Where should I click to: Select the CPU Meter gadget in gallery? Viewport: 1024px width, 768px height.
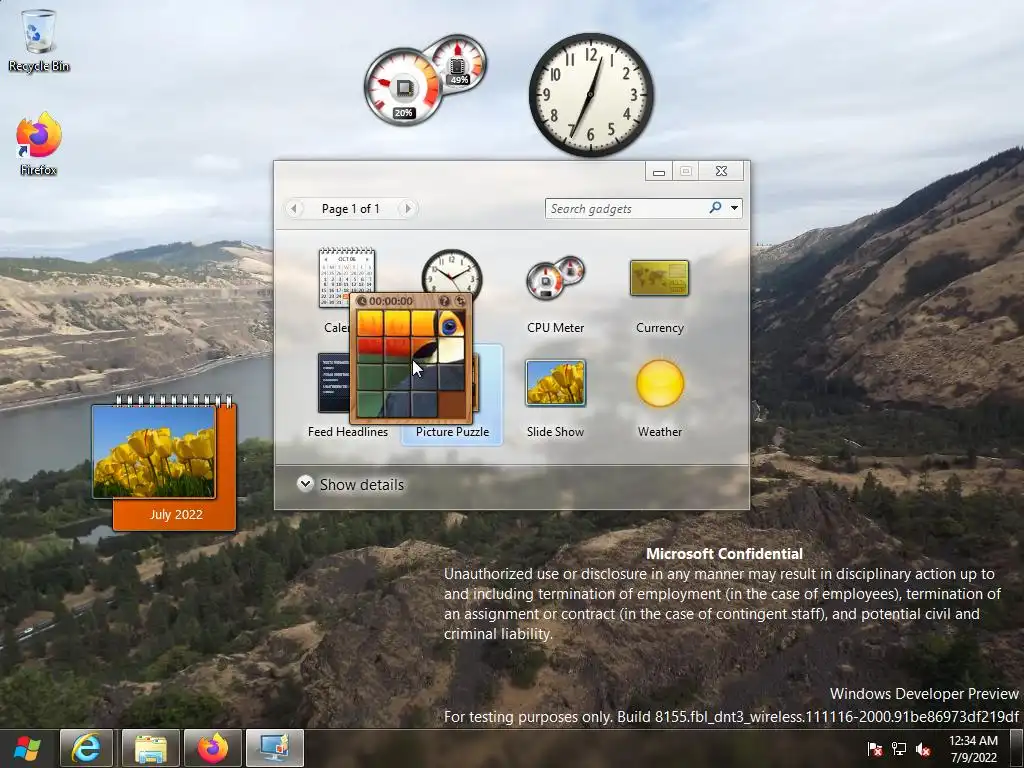coord(555,279)
